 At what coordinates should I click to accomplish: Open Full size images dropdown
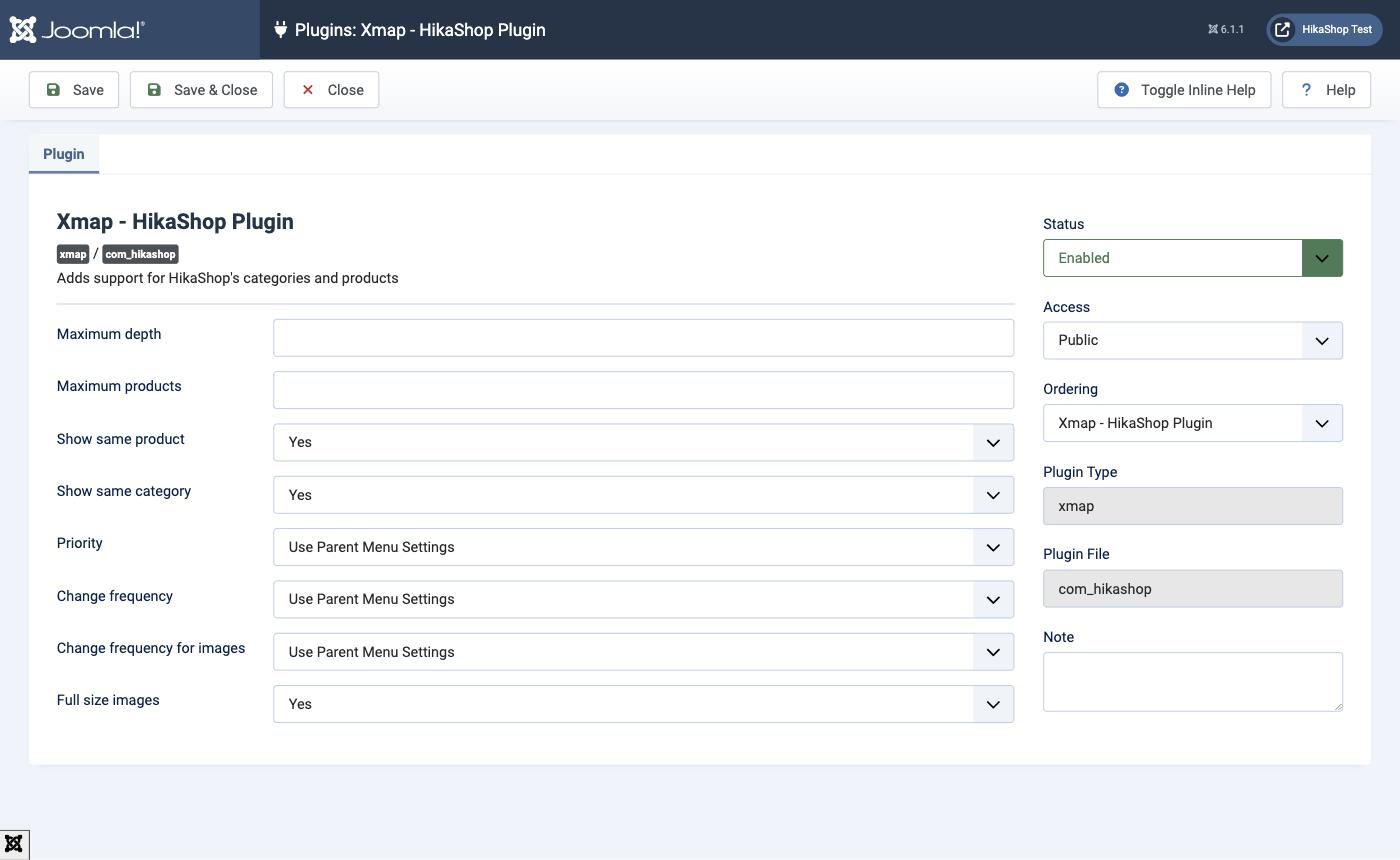click(643, 704)
